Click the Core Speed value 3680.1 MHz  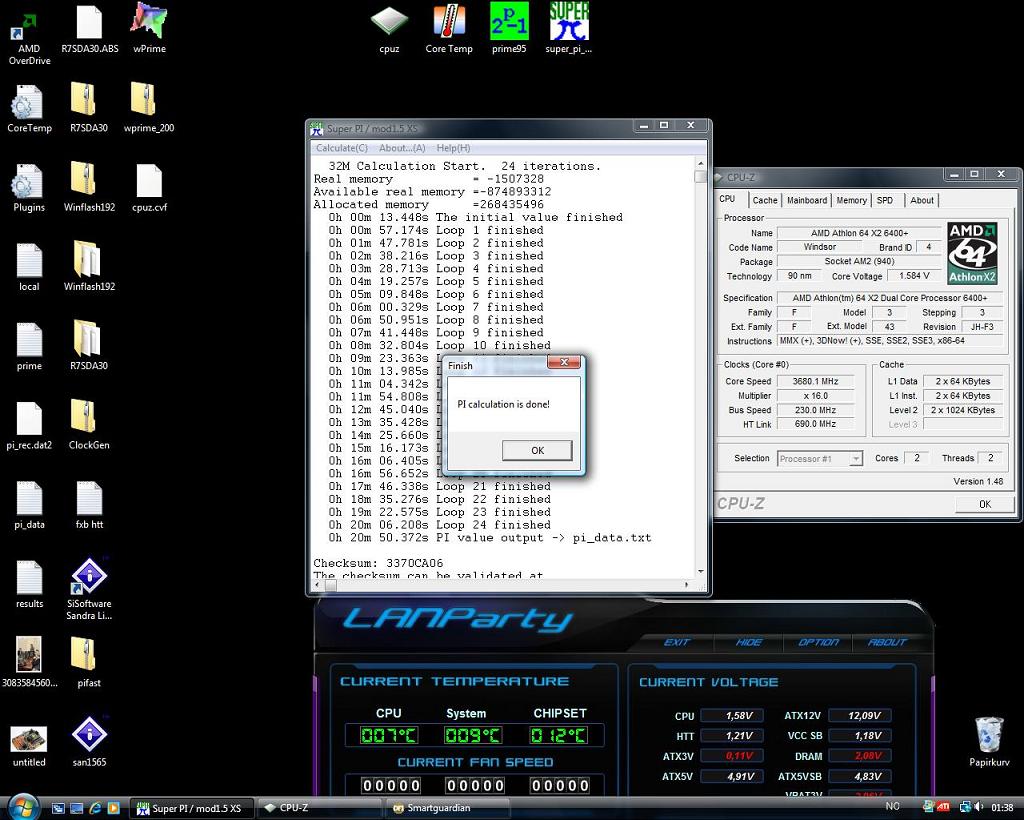[815, 381]
